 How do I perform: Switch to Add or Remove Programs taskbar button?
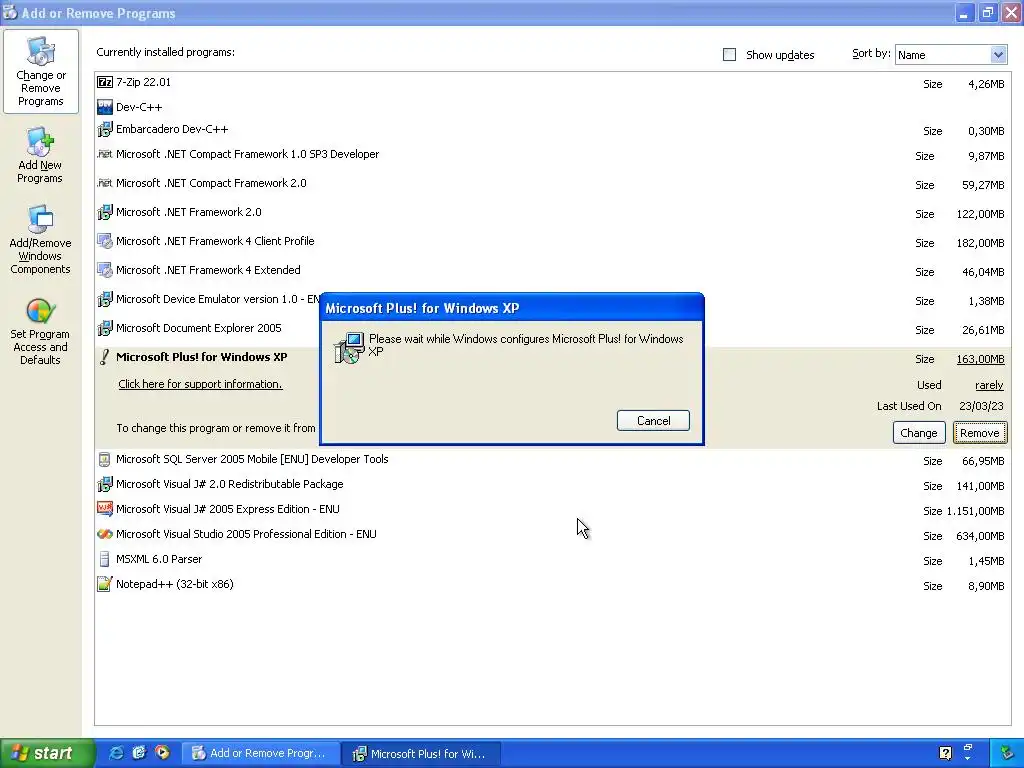261,753
